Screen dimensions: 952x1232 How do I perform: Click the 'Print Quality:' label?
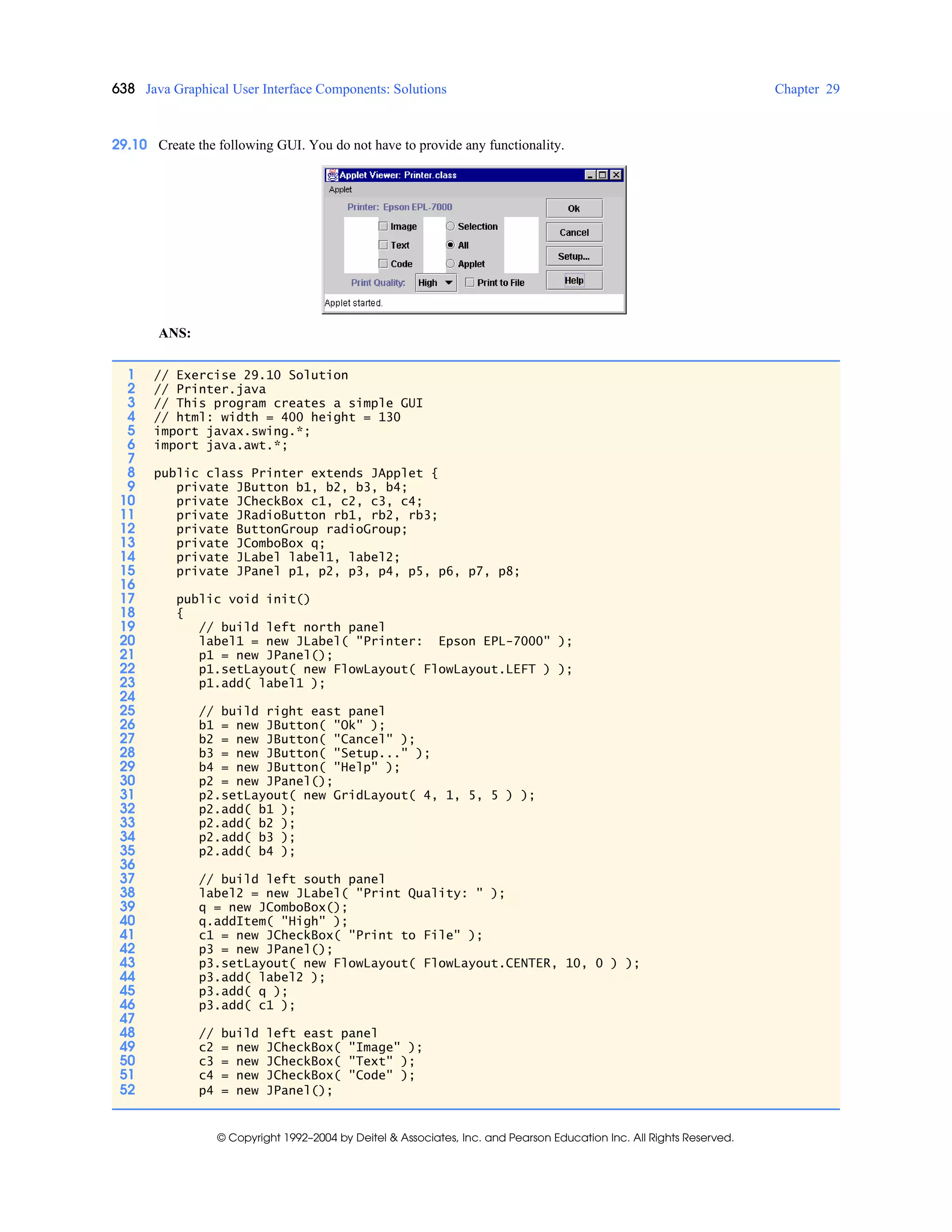[x=378, y=283]
